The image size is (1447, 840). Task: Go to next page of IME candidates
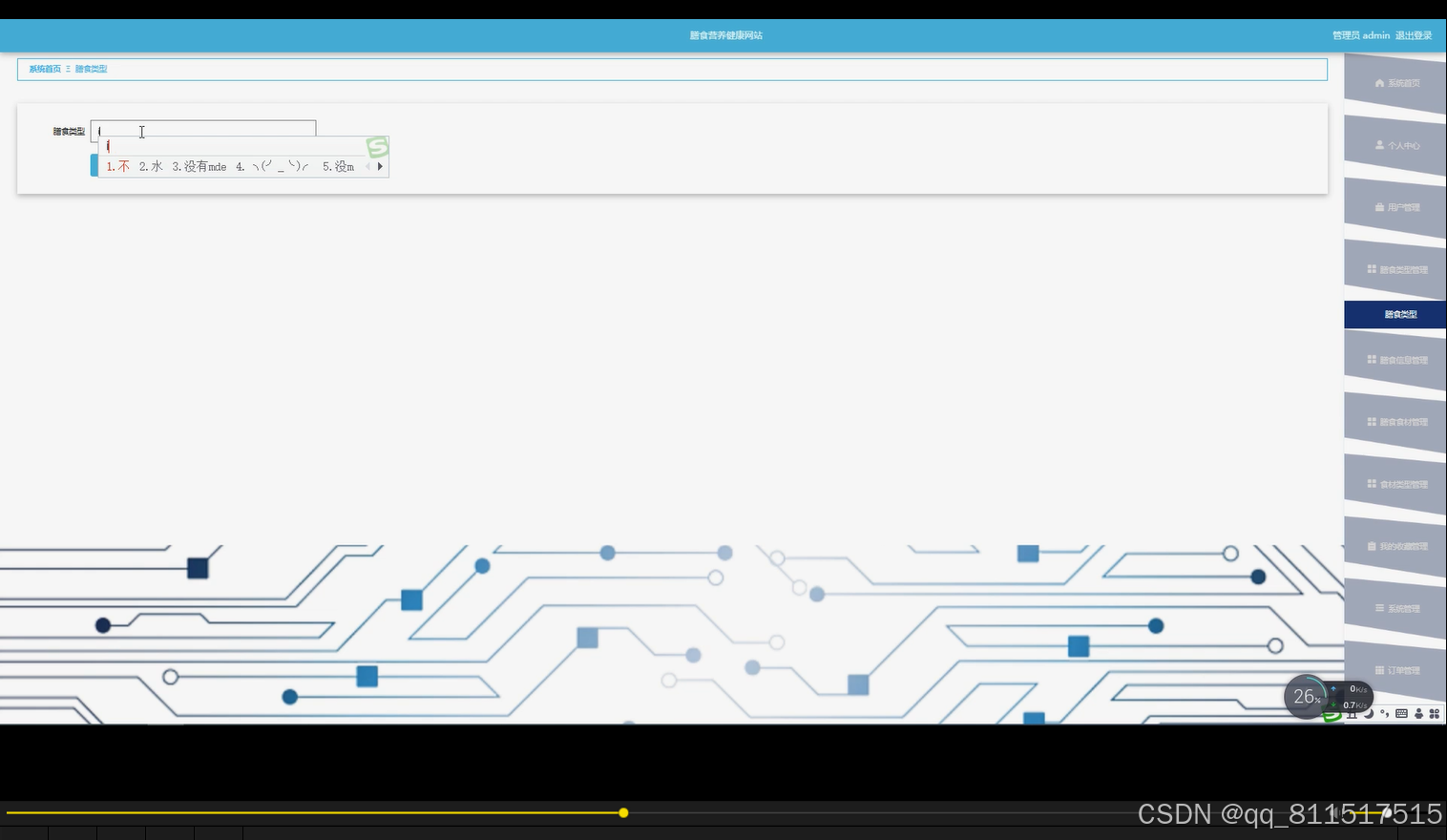[x=380, y=166]
